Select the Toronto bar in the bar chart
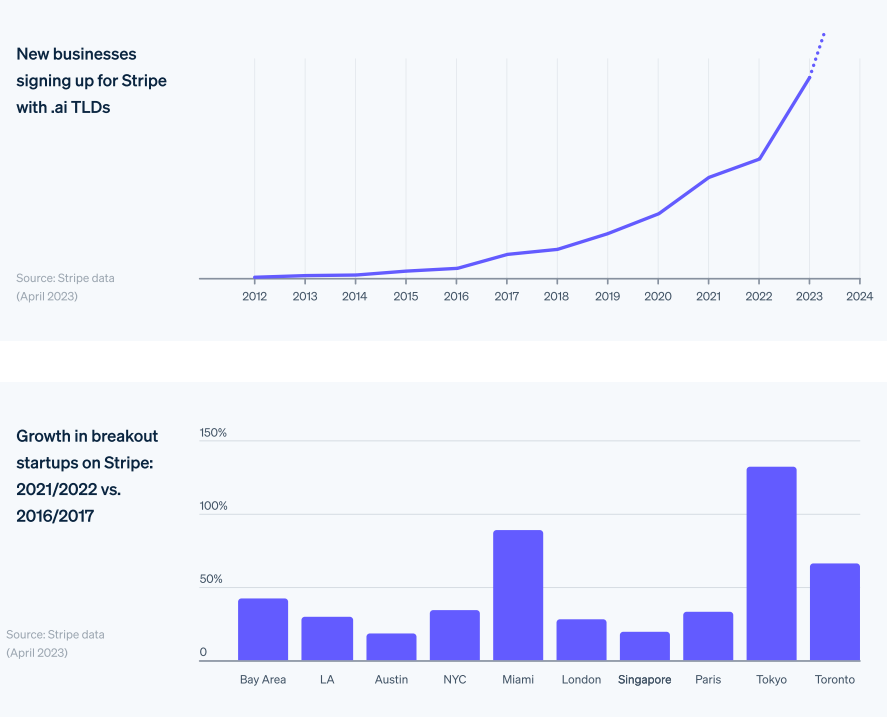Image resolution: width=887 pixels, height=717 pixels. tap(835, 612)
